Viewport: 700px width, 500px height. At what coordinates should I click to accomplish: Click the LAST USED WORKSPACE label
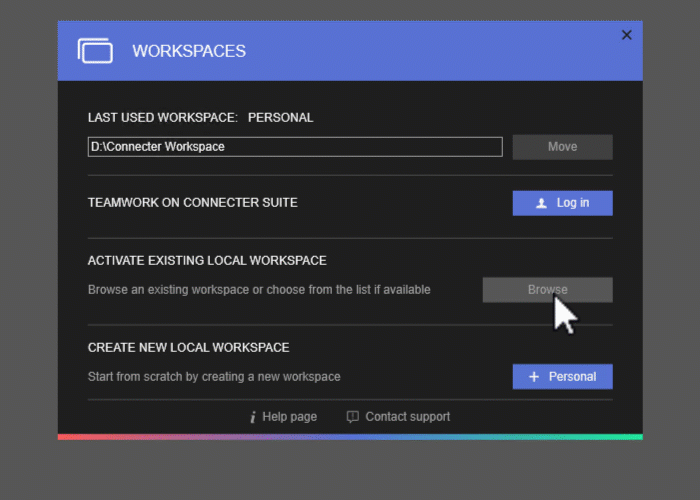pyautogui.click(x=163, y=117)
